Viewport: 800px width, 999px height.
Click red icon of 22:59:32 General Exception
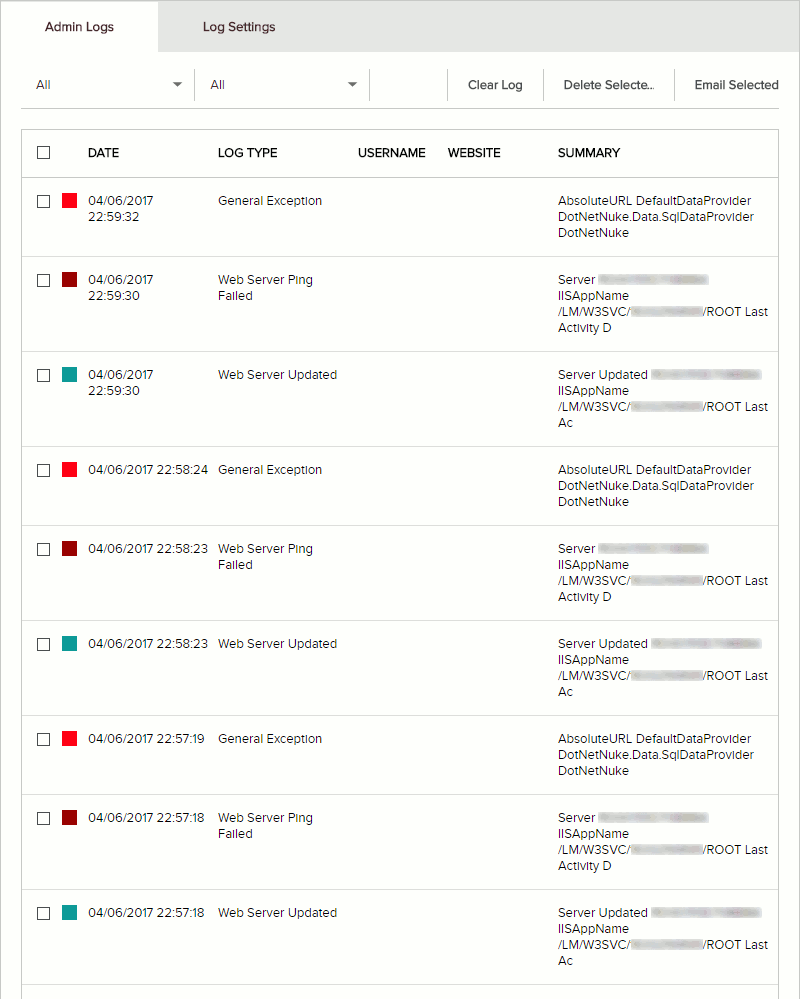point(69,201)
